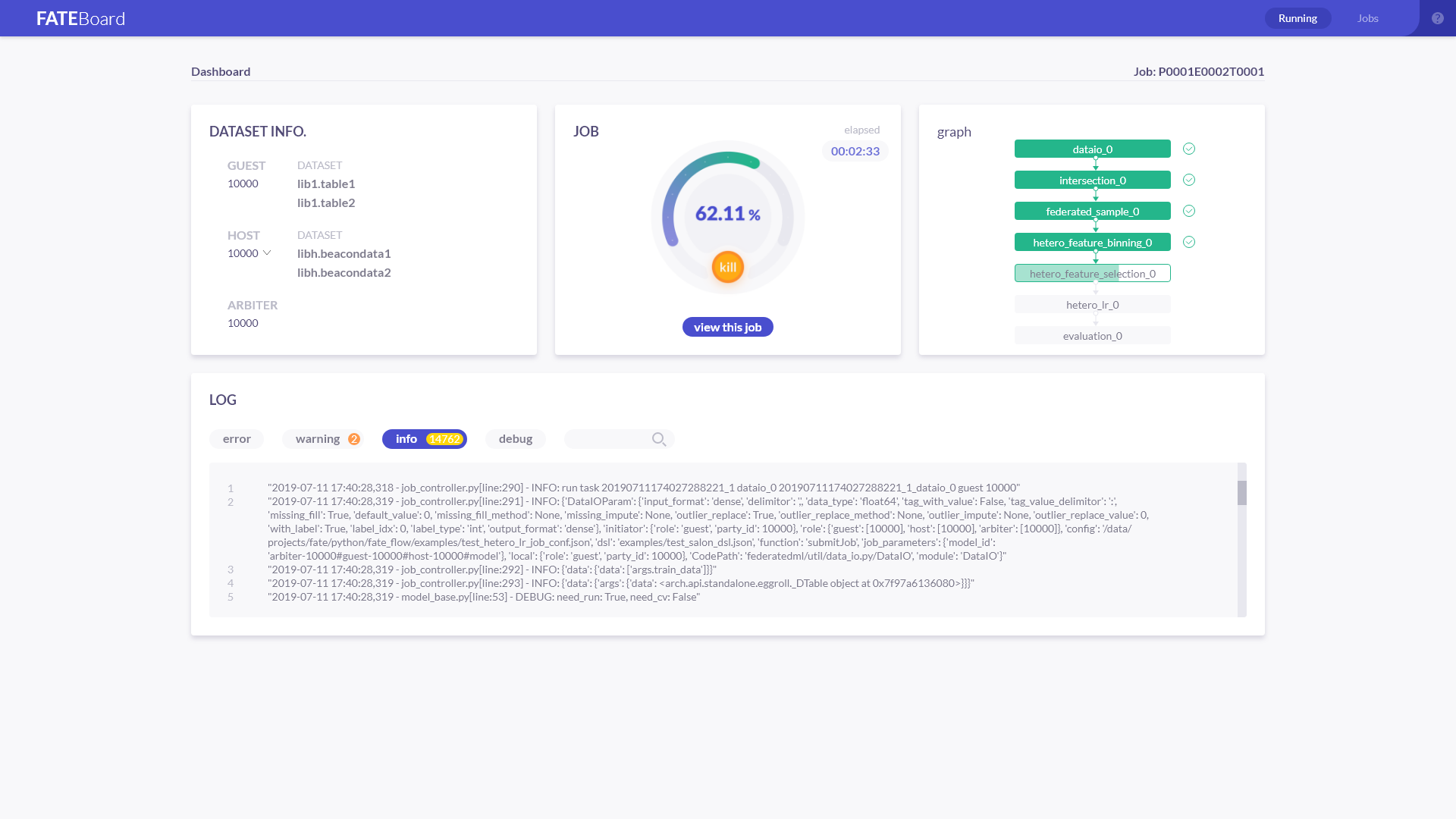The image size is (1456, 819).
Task: Click the dataio_0 success checkmark icon
Action: [1189, 149]
